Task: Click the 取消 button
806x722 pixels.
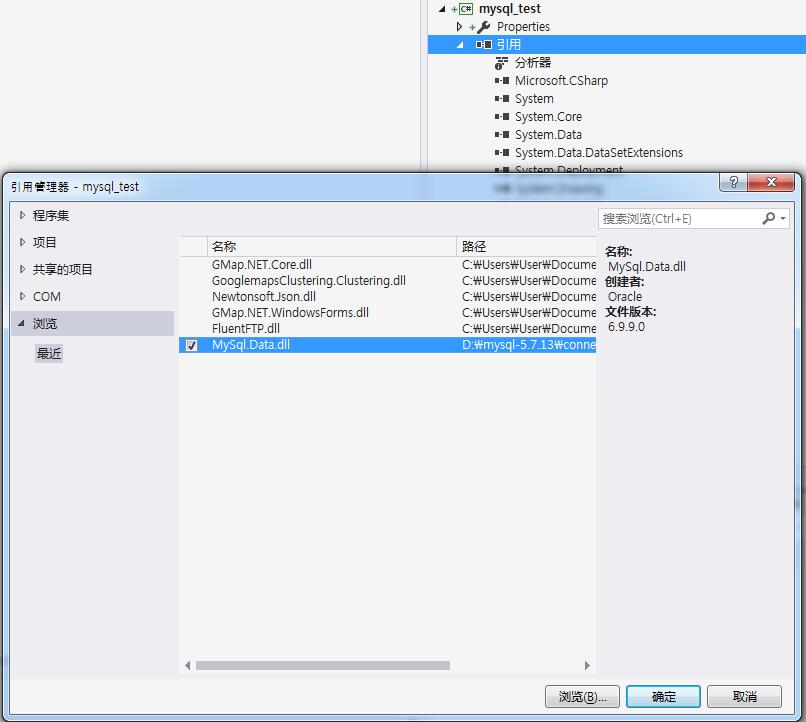Action: [744, 697]
